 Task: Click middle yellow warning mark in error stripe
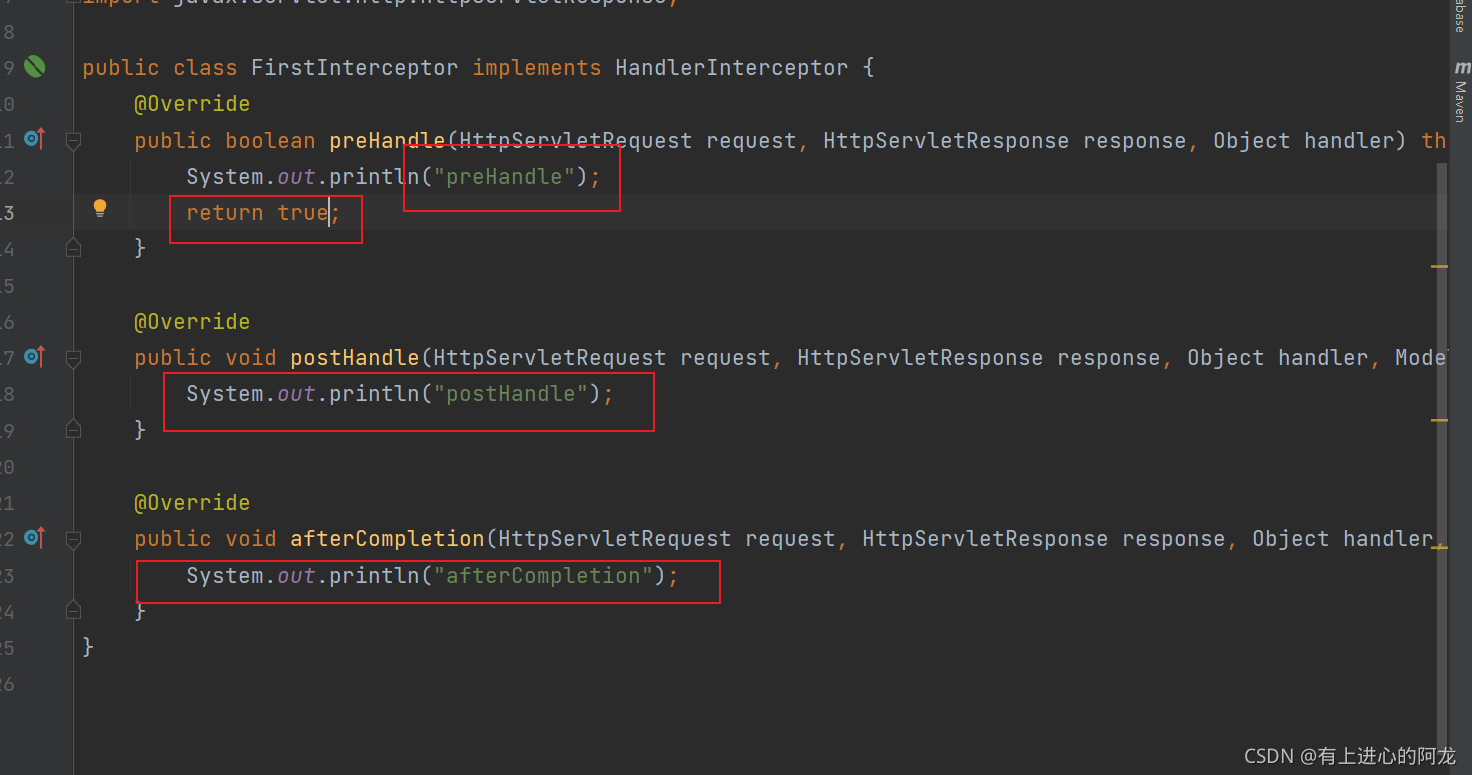pos(1440,420)
